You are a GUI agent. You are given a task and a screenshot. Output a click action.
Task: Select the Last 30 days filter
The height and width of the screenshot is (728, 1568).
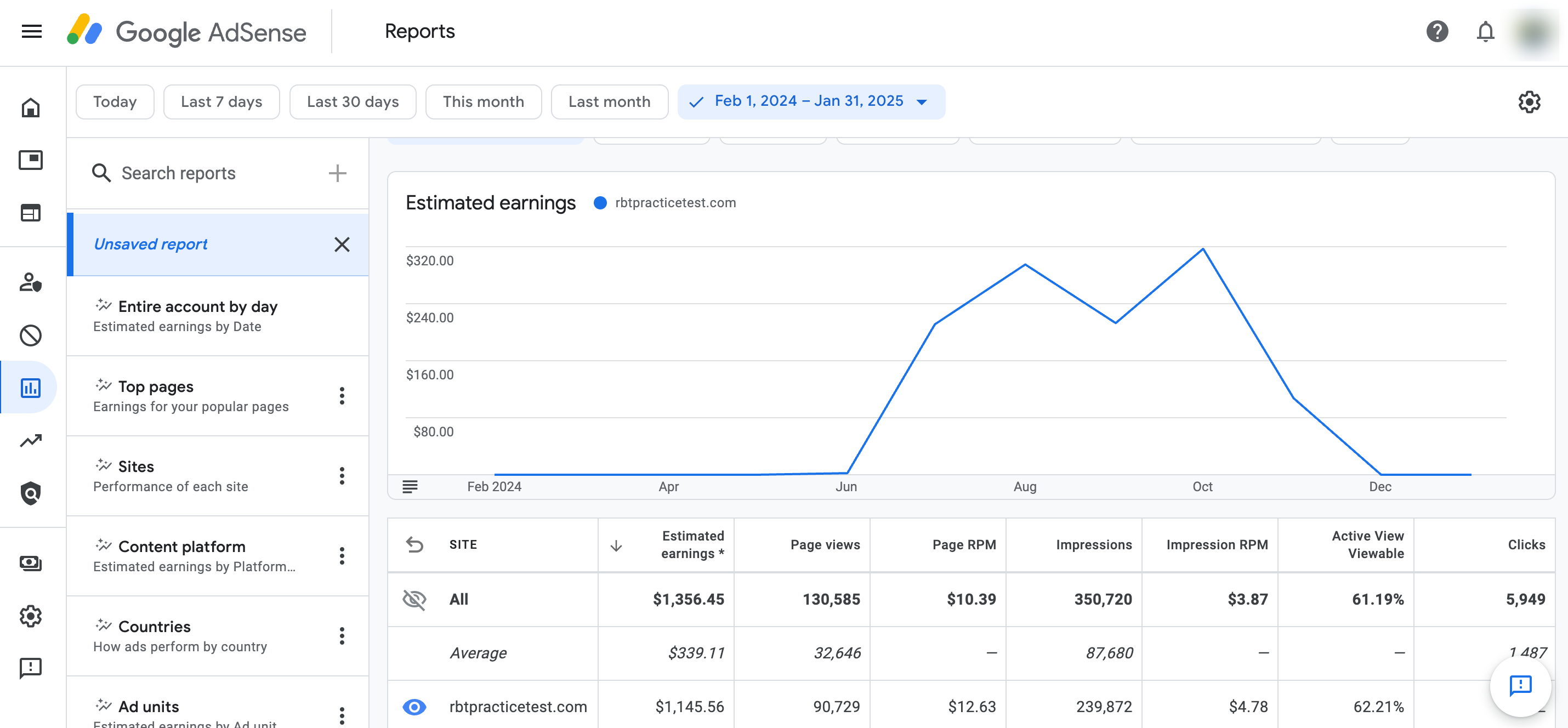[x=353, y=101]
